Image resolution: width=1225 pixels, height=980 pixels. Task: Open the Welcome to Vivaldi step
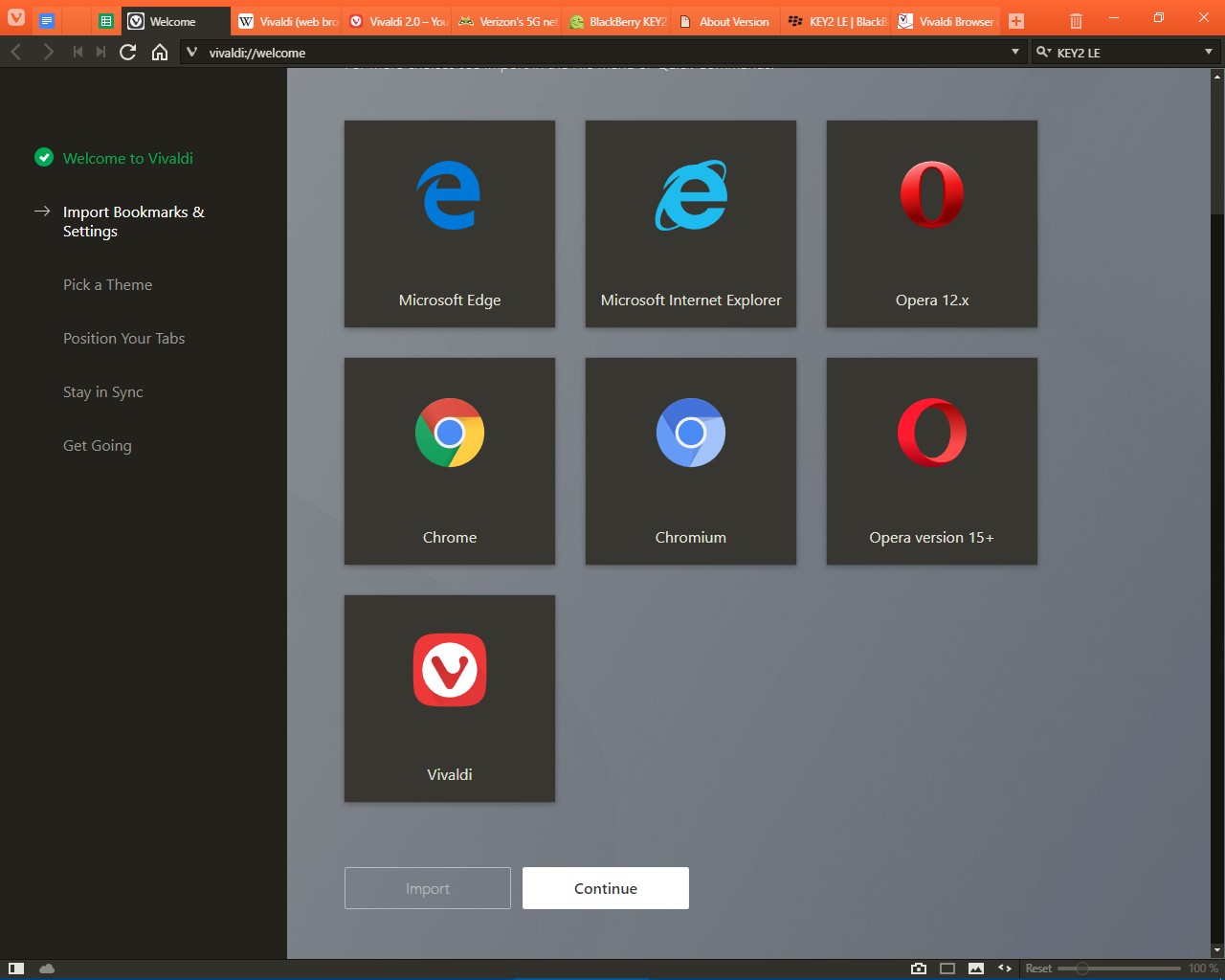(x=128, y=158)
